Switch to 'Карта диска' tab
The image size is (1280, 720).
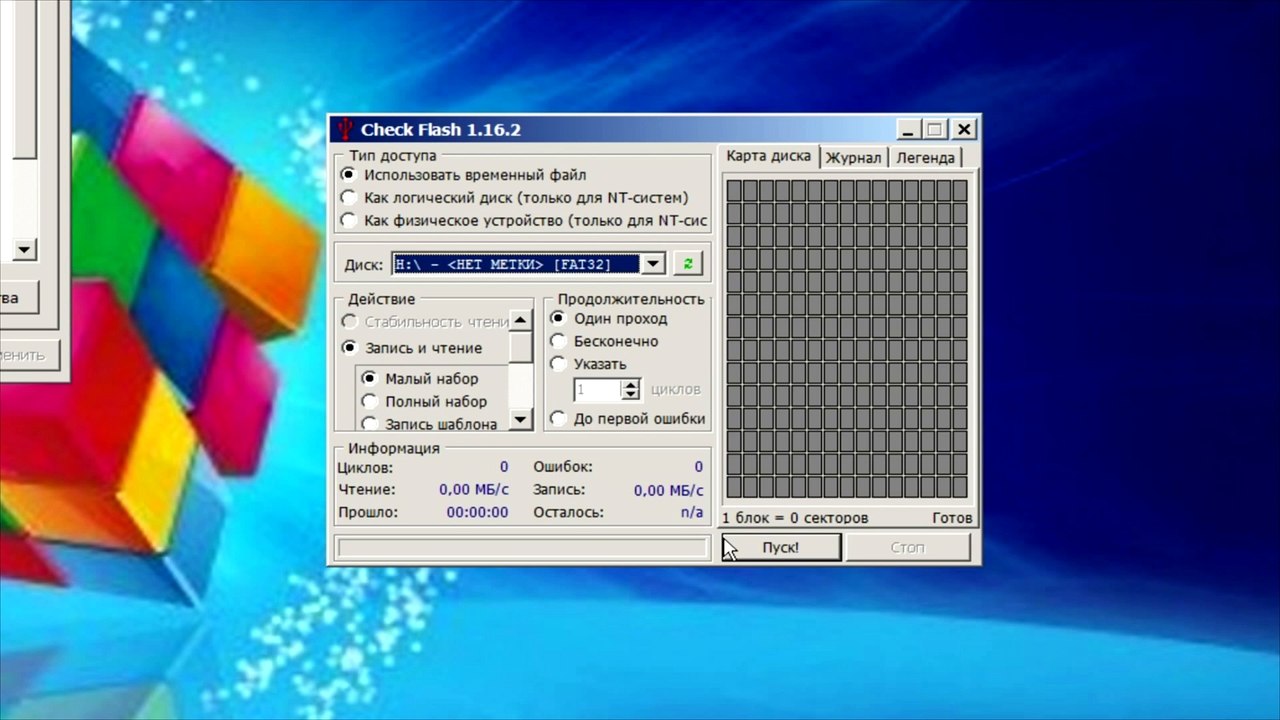click(768, 156)
